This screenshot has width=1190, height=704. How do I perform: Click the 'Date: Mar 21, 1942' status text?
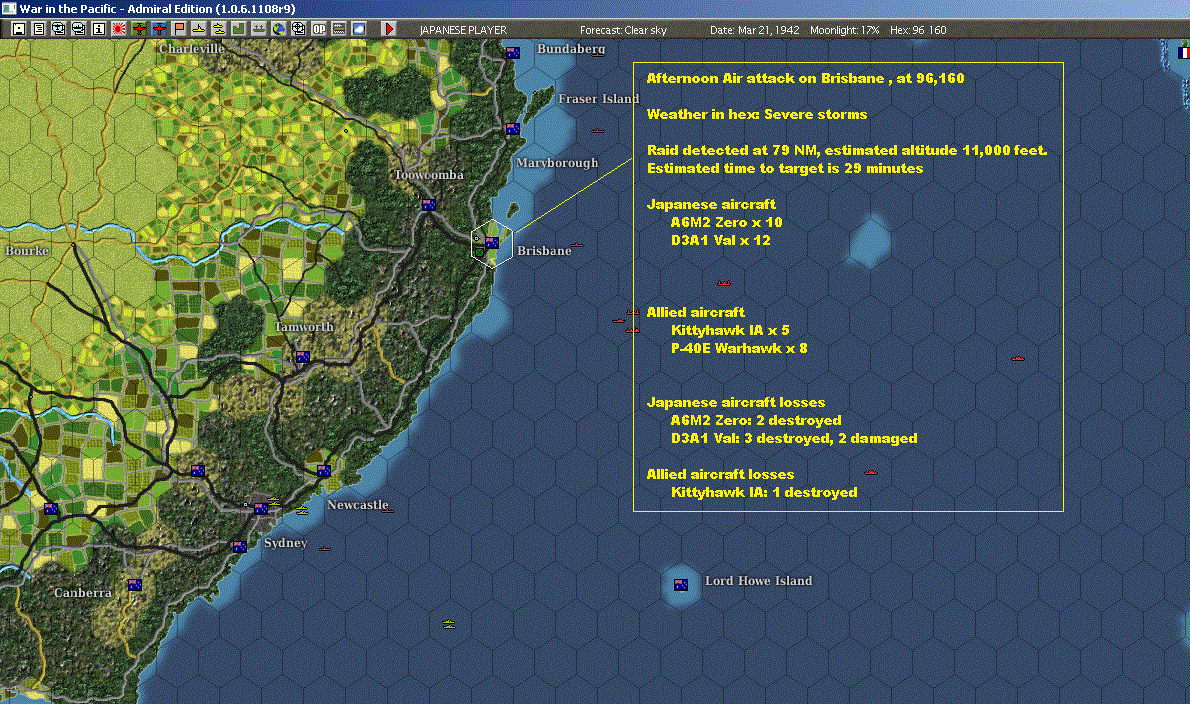point(754,30)
